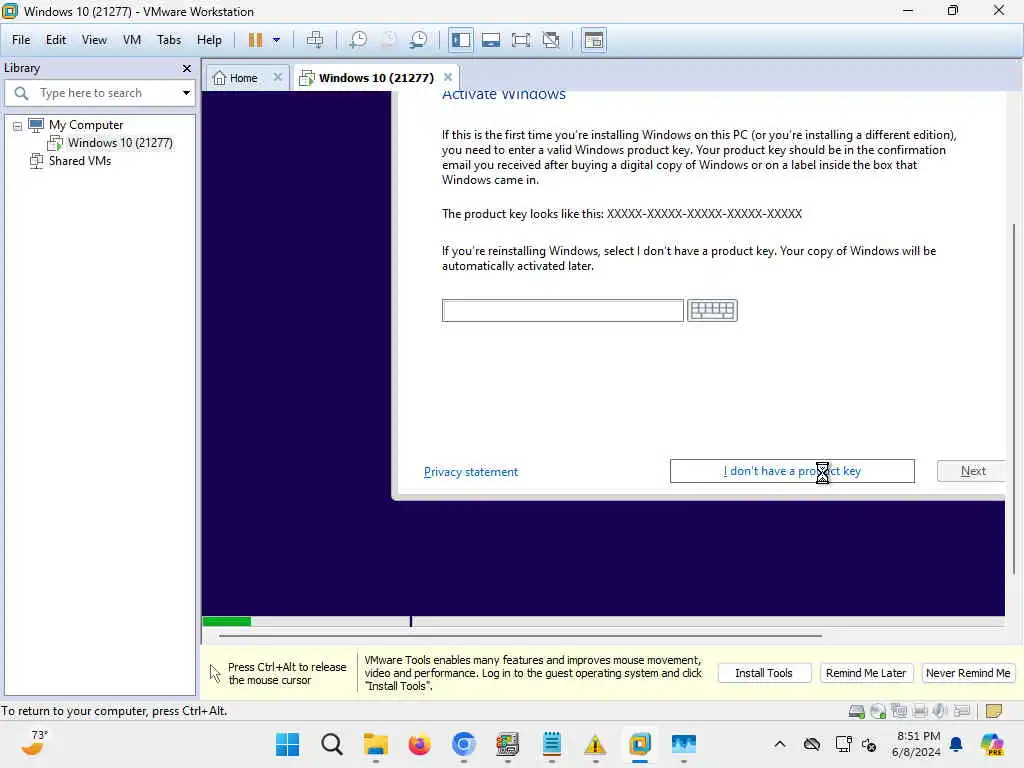Click the product key input field
The width and height of the screenshot is (1024, 768).
coord(562,310)
